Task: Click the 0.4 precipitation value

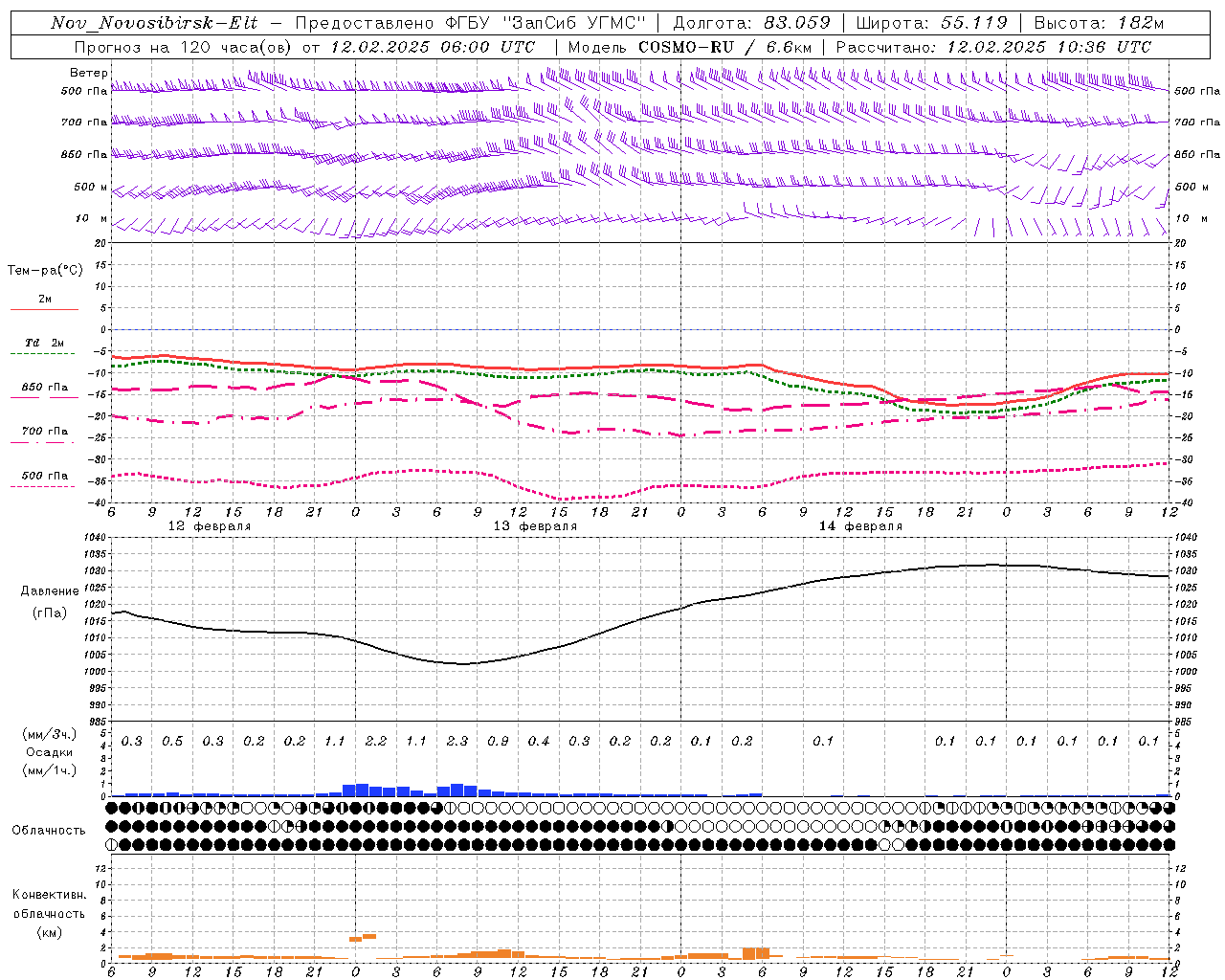Action: point(539,742)
